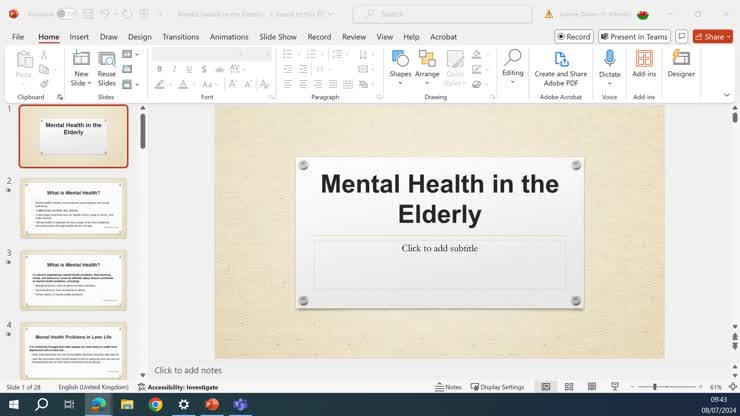The image size is (740, 416).
Task: Toggle bold formatting
Action: 159,69
